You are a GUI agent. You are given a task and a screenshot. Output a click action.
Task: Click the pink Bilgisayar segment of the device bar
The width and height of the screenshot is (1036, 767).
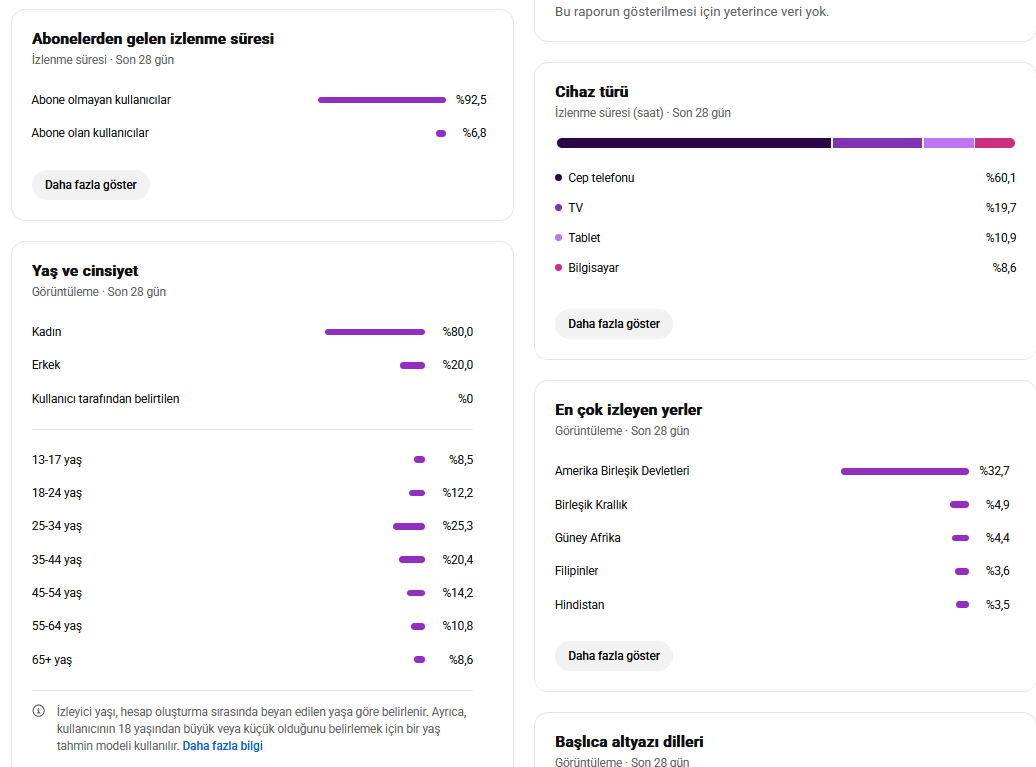(x=995, y=143)
